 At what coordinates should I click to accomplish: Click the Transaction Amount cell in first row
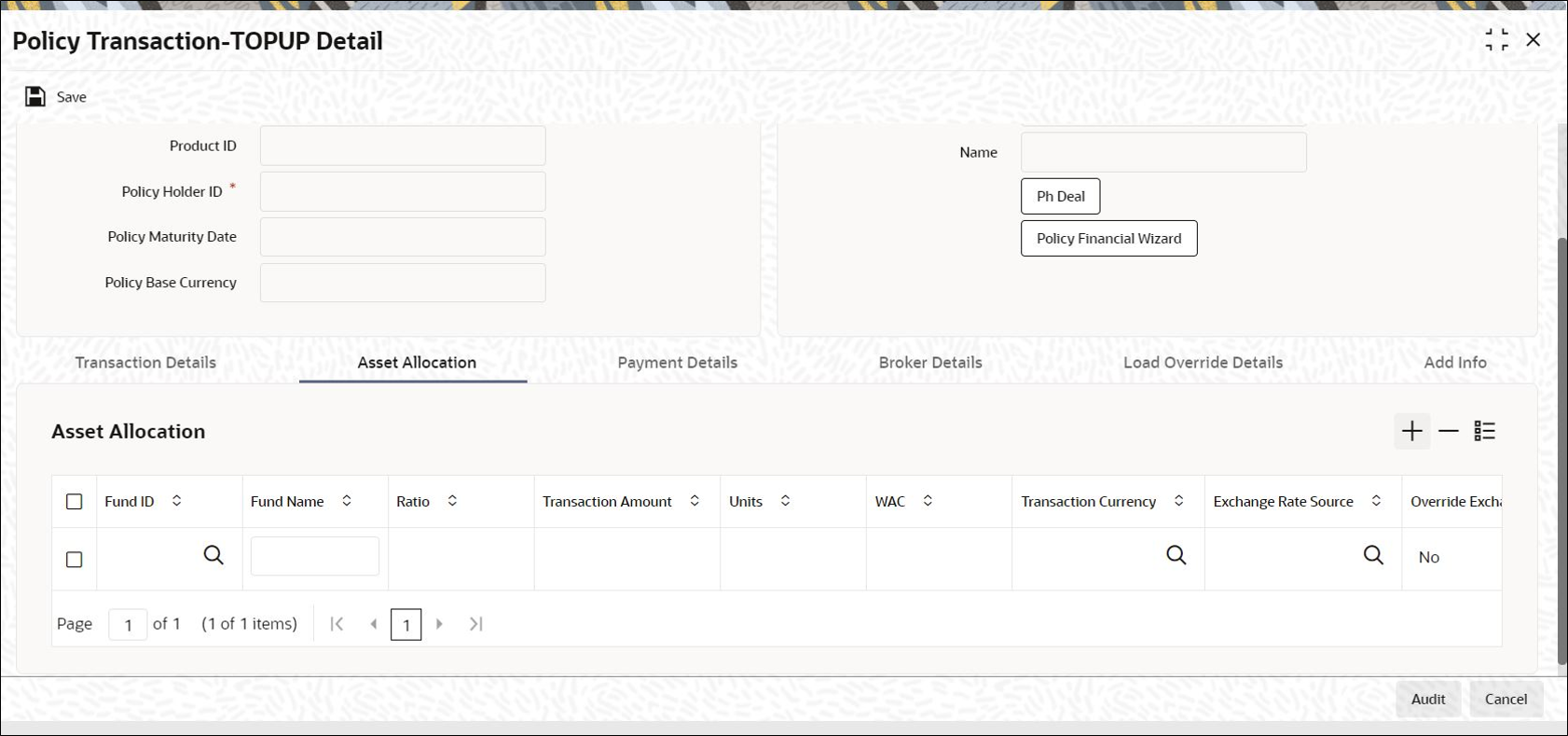627,559
